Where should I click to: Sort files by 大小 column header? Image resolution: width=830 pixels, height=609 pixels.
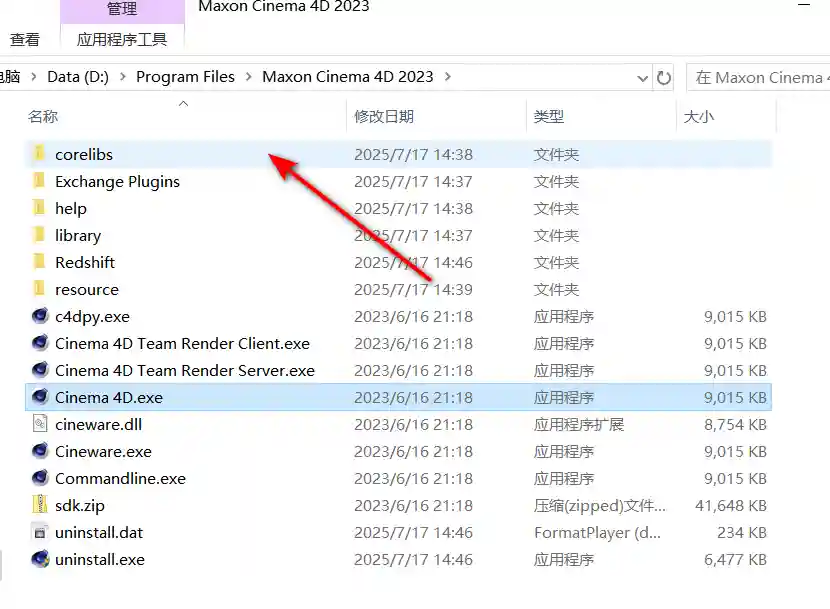[698, 117]
